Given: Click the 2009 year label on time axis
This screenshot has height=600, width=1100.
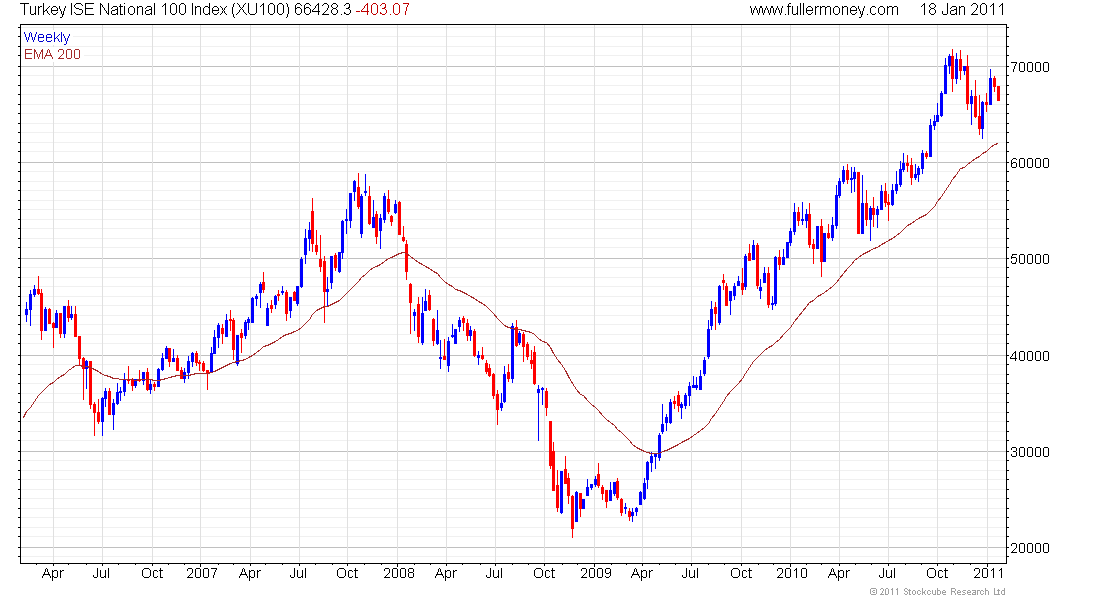Looking at the screenshot, I should pyautogui.click(x=596, y=573).
